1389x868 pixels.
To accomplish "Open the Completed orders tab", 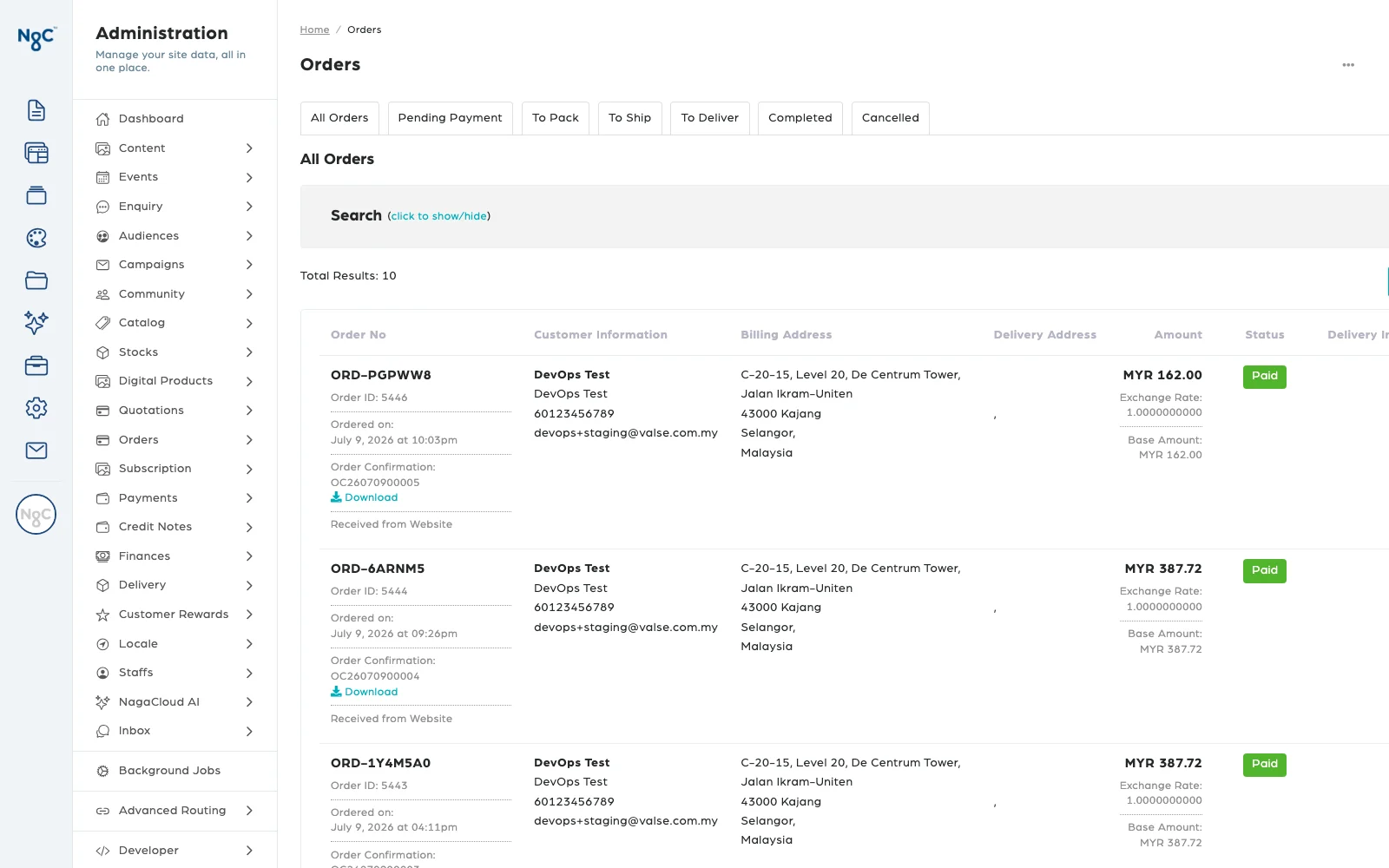I will [800, 118].
